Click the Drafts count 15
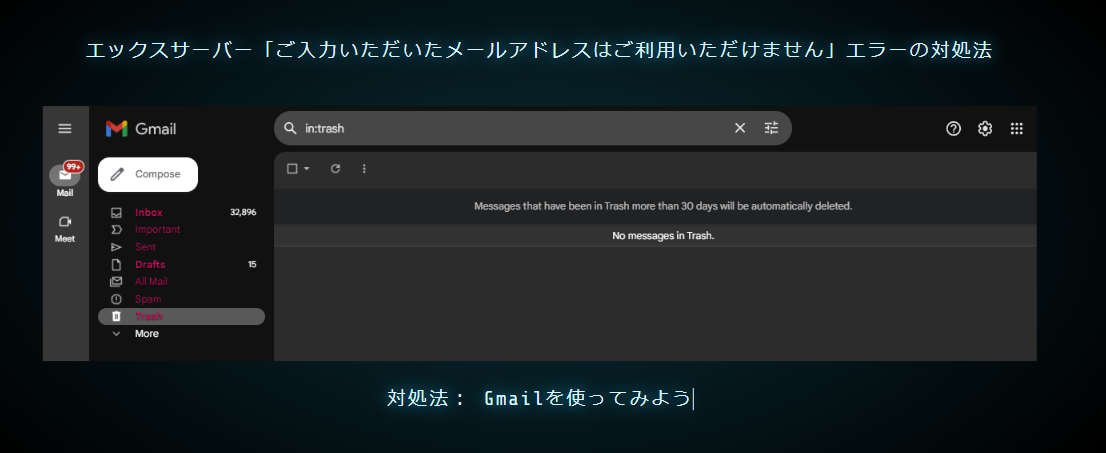Viewport: 1106px width, 453px height. click(x=252, y=265)
